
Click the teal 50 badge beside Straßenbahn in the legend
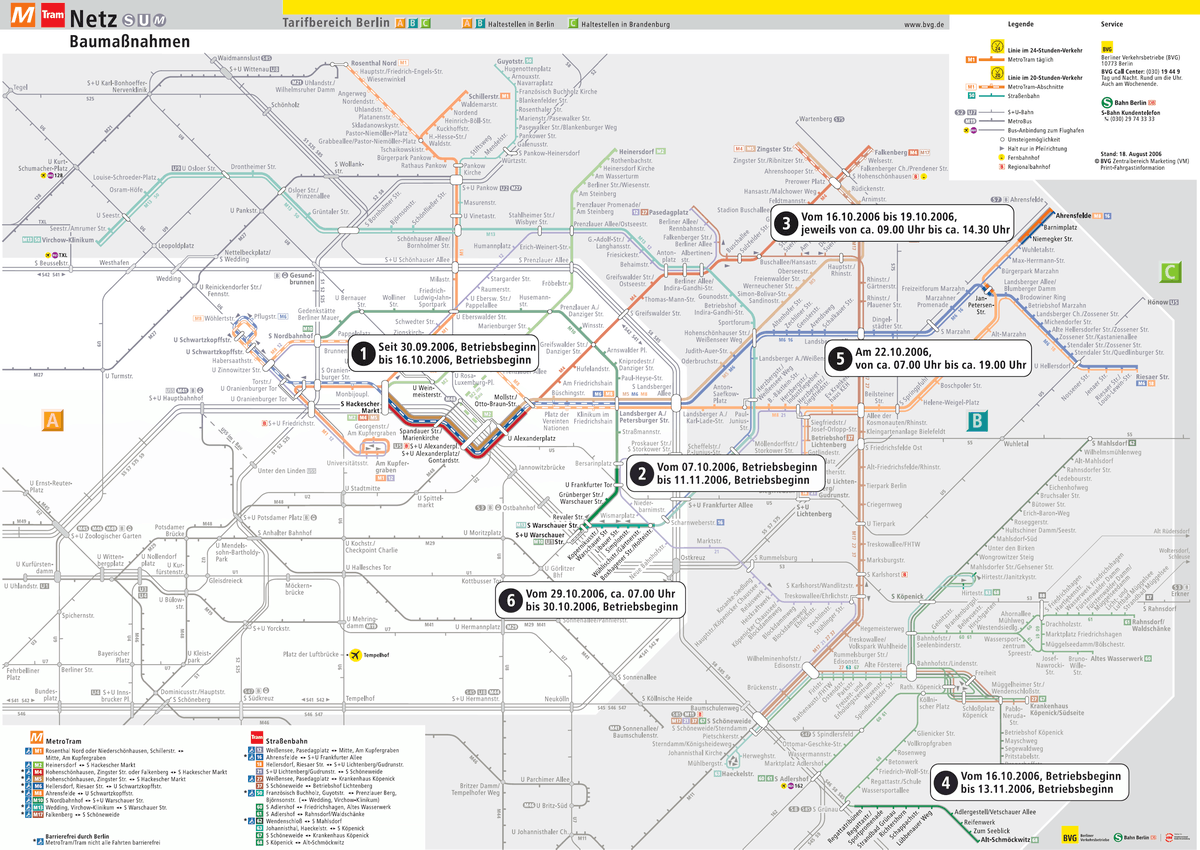click(x=970, y=96)
